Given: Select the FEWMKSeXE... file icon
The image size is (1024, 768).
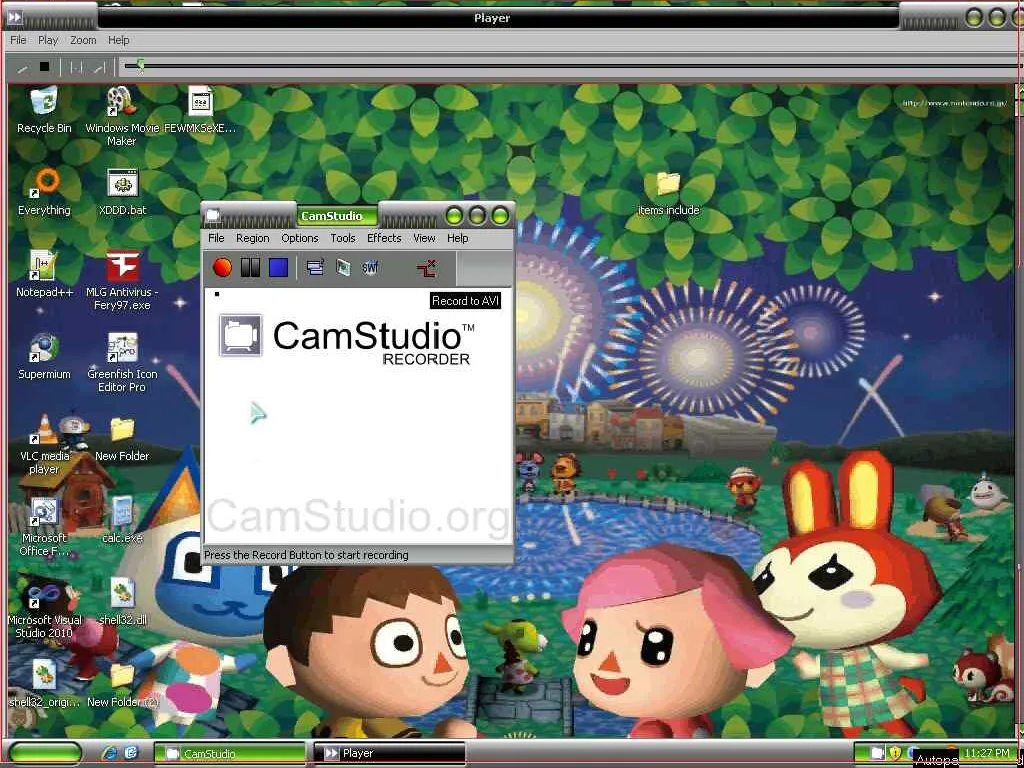Looking at the screenshot, I should tap(200, 110).
